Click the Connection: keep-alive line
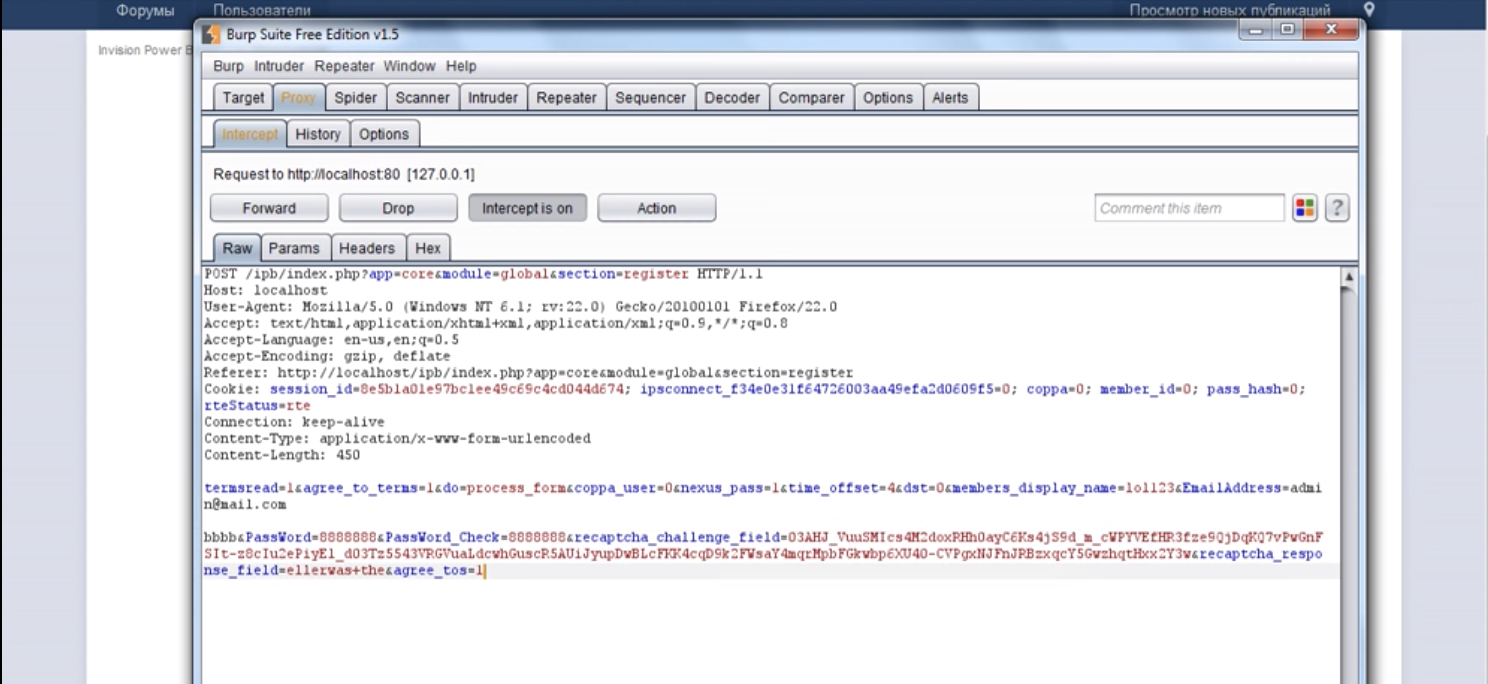Viewport: 1488px width, 684px height. click(294, 422)
